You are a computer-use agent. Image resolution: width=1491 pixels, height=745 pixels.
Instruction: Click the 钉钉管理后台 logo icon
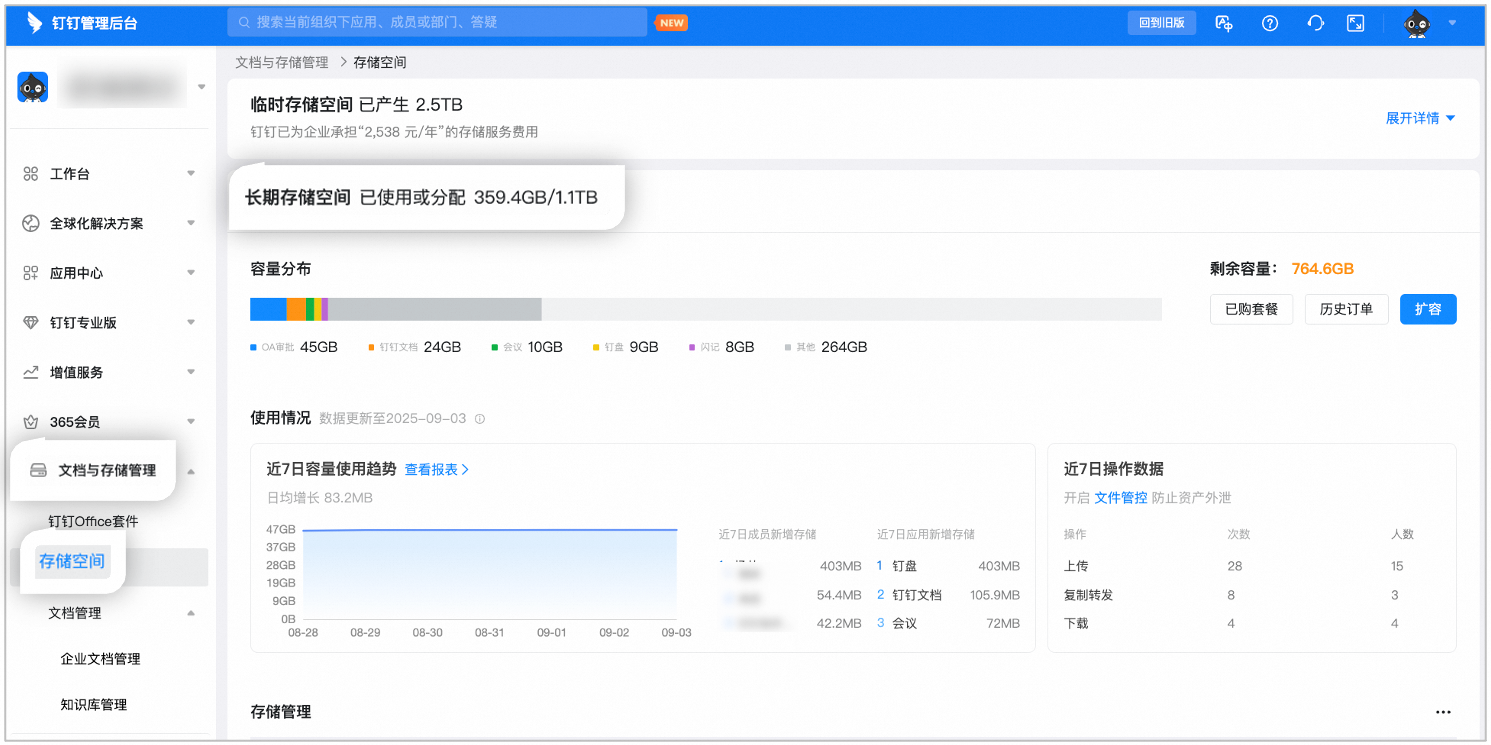click(35, 23)
